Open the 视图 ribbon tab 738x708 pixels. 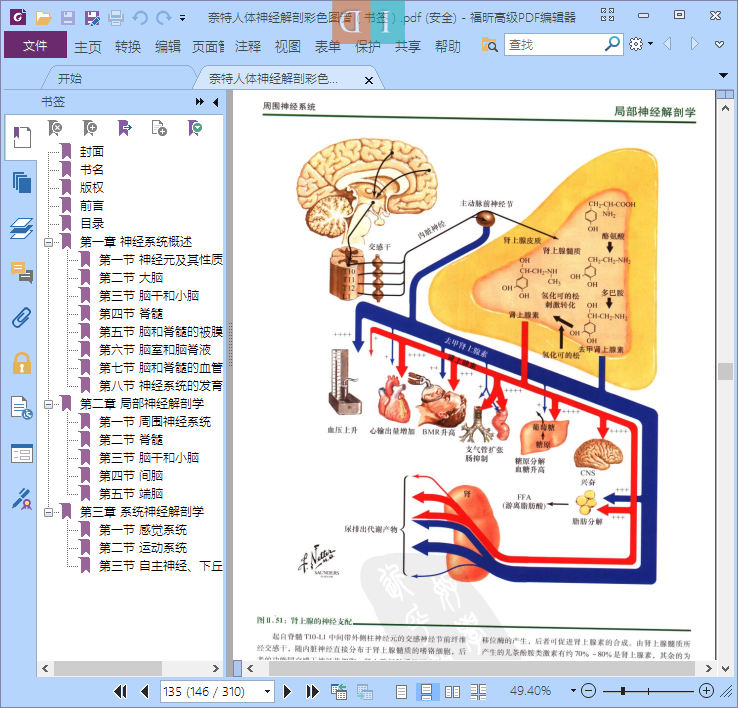pyautogui.click(x=288, y=46)
